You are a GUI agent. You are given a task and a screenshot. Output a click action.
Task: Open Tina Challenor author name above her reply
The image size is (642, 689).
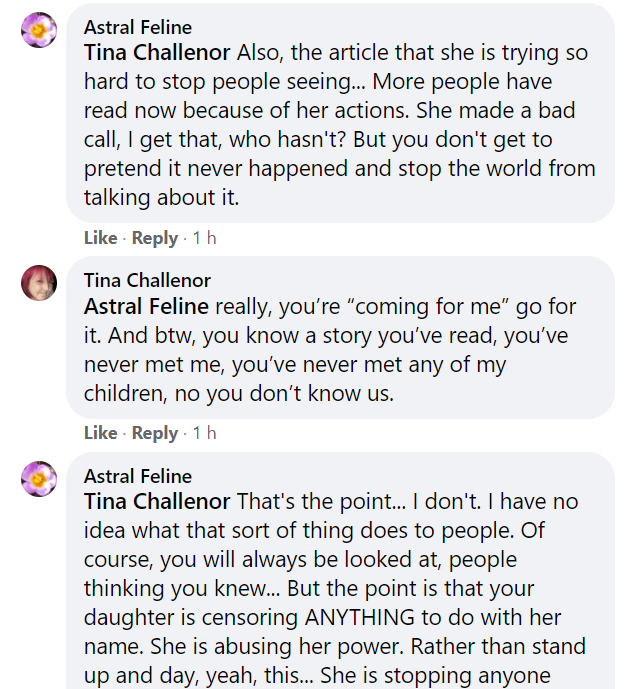(147, 280)
